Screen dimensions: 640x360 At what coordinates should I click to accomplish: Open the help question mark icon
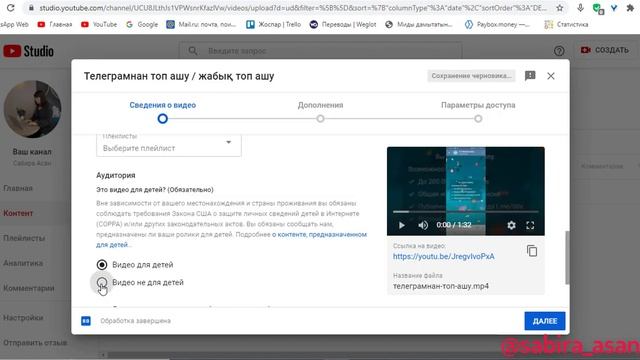(559, 51)
